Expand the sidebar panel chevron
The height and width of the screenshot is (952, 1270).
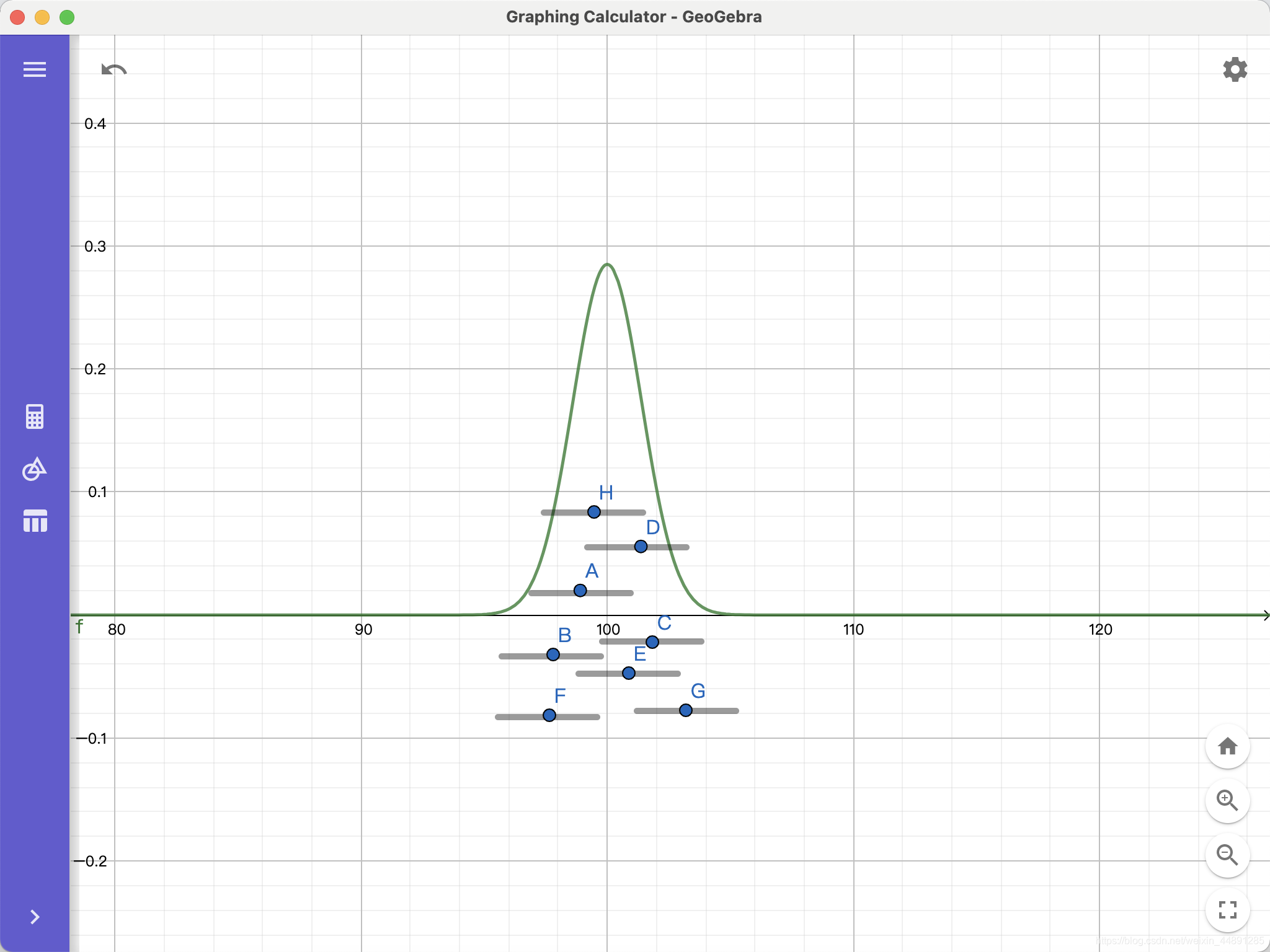(35, 917)
